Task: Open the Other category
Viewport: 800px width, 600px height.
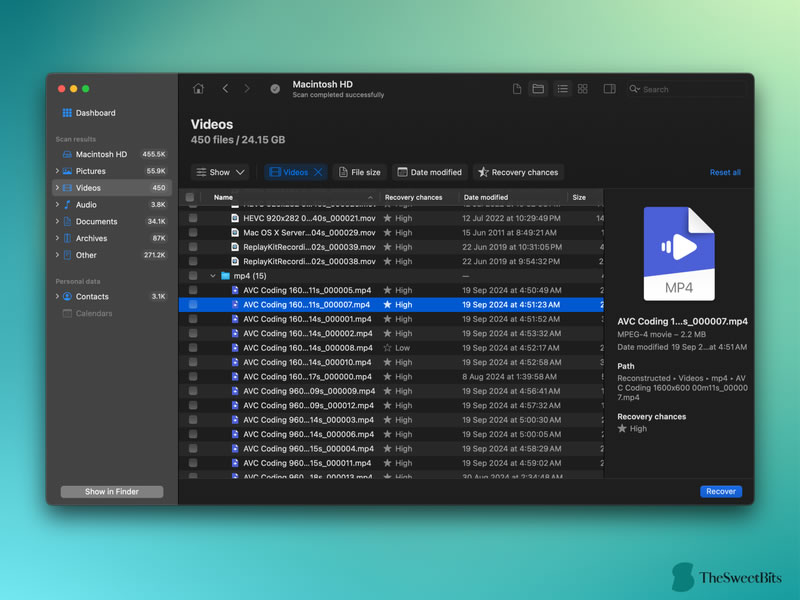Action: (x=112, y=255)
